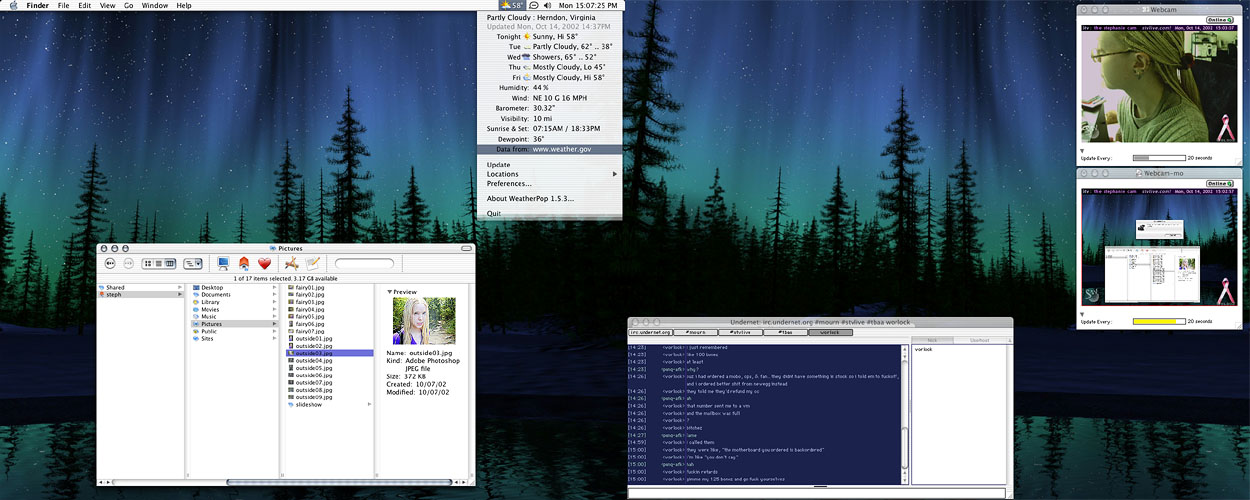Select Preferences... in WeatherPop menu
Image resolution: width=1250 pixels, height=500 pixels.
tap(509, 184)
